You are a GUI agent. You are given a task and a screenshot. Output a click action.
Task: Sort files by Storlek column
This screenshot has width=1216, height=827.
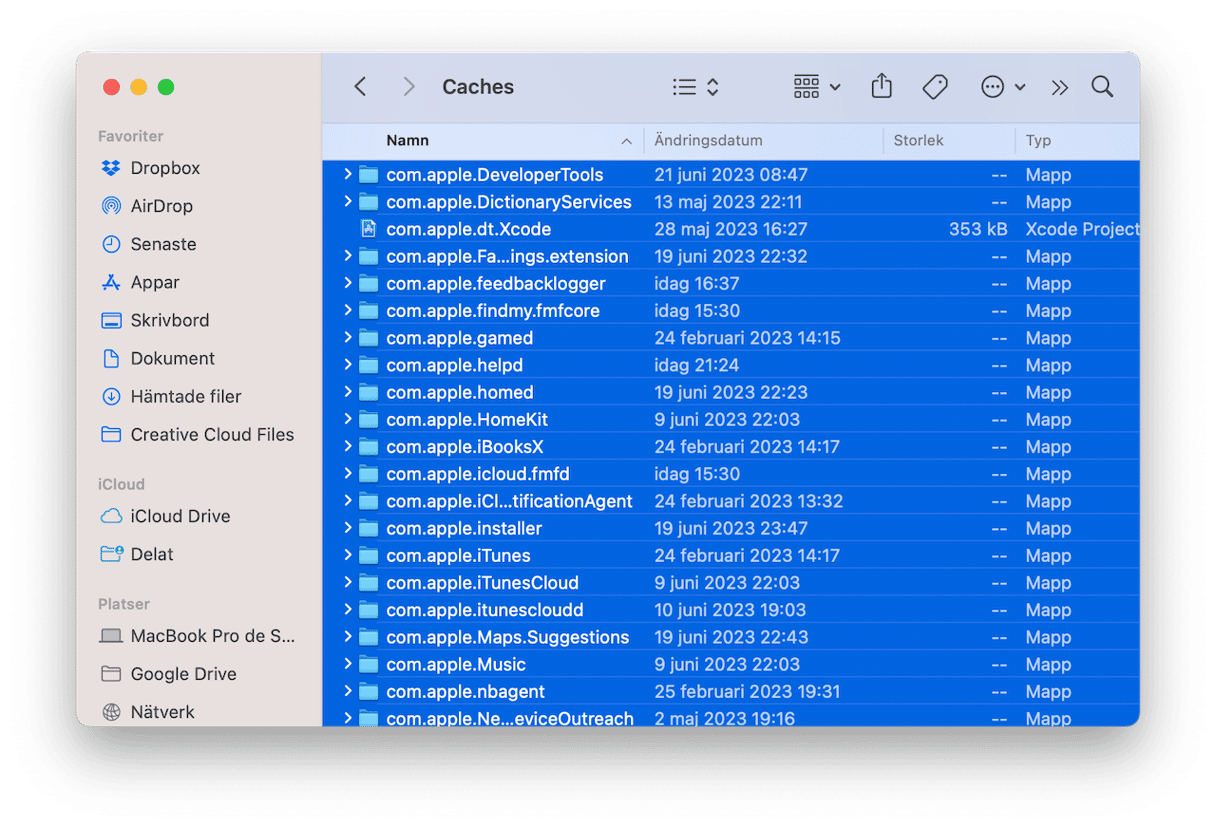tap(918, 141)
